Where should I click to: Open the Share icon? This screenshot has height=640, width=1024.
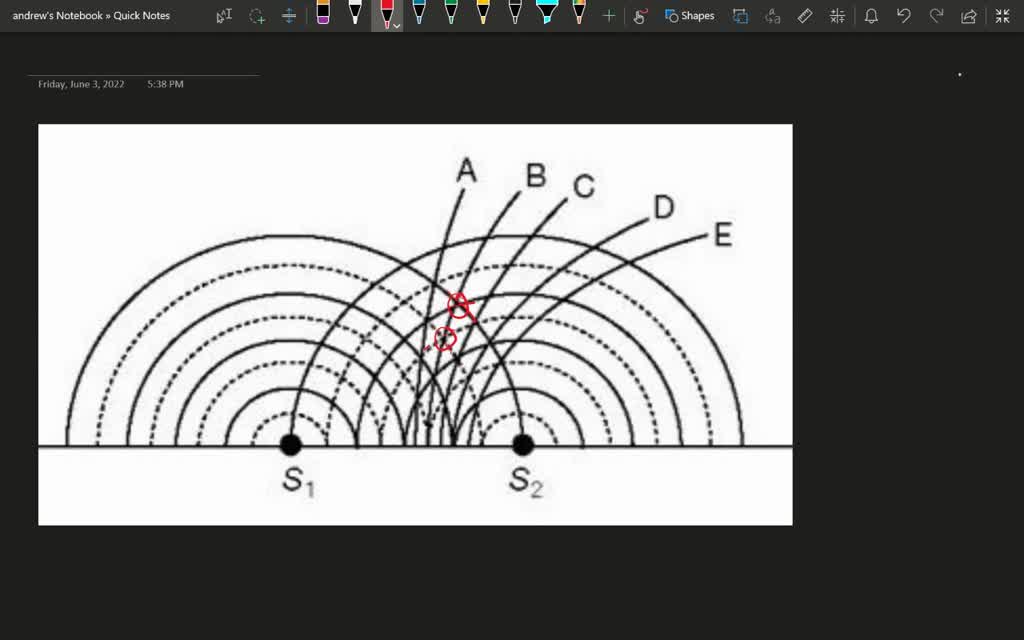pyautogui.click(x=968, y=16)
